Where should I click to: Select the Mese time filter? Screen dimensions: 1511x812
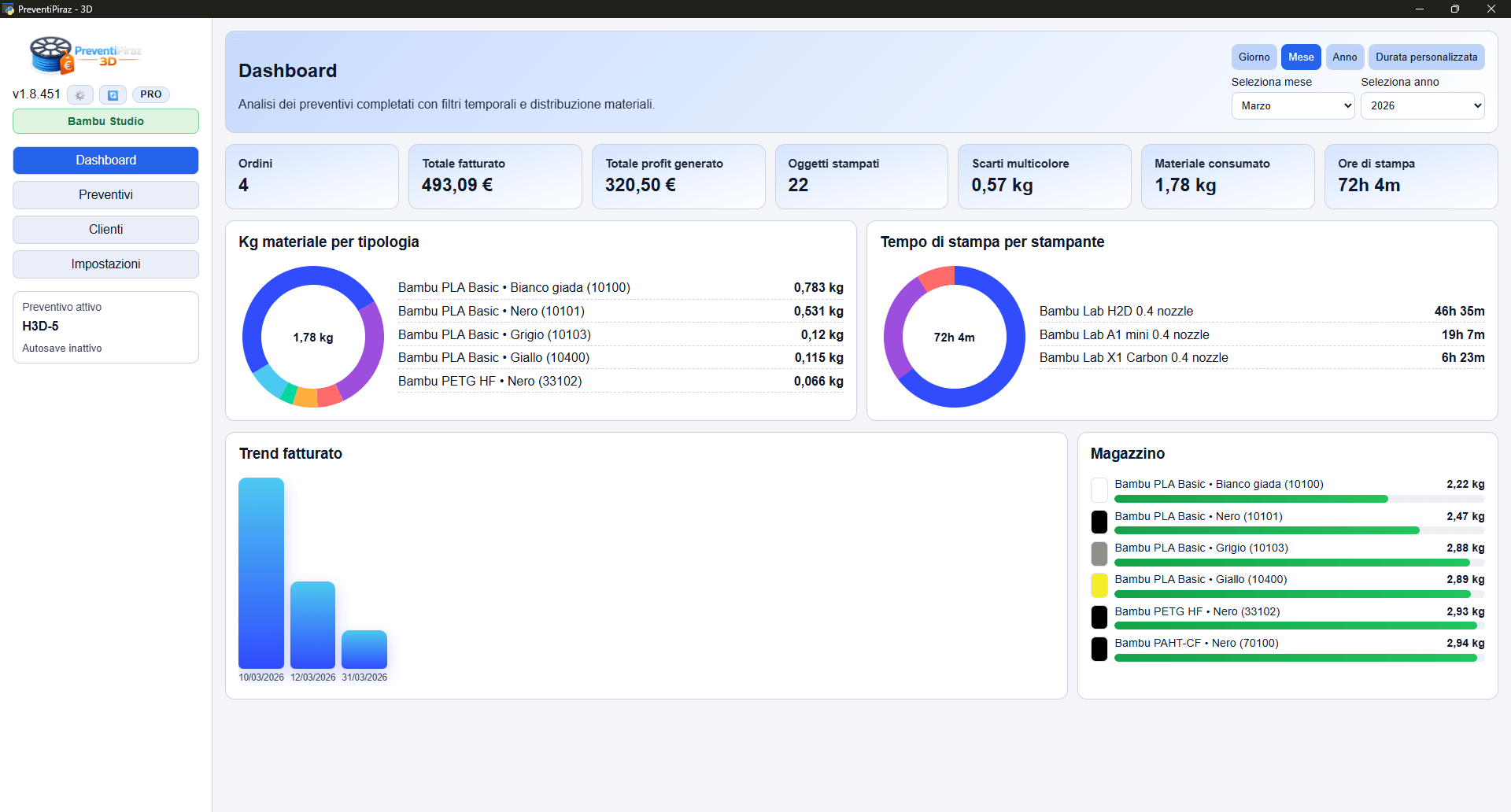(x=1300, y=57)
